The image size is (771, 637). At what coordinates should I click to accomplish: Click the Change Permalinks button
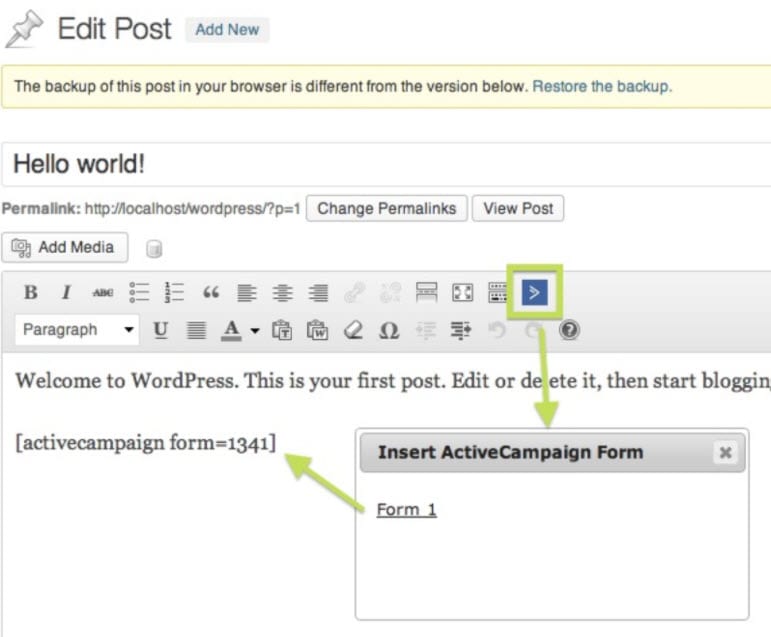[x=386, y=209]
